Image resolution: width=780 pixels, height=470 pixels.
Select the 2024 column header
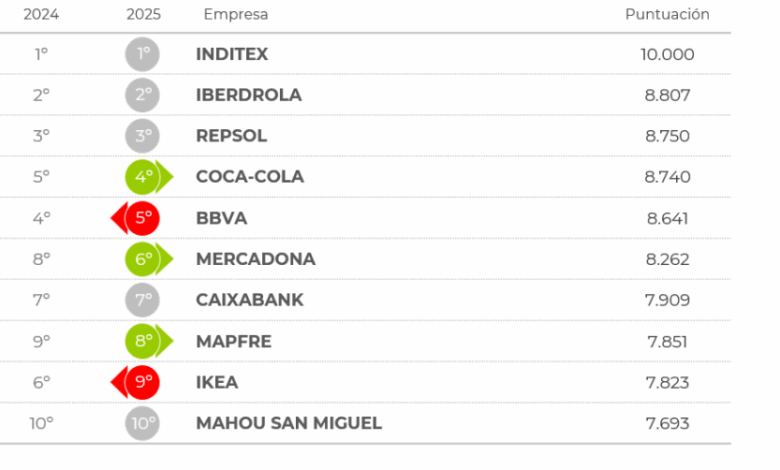40,15
